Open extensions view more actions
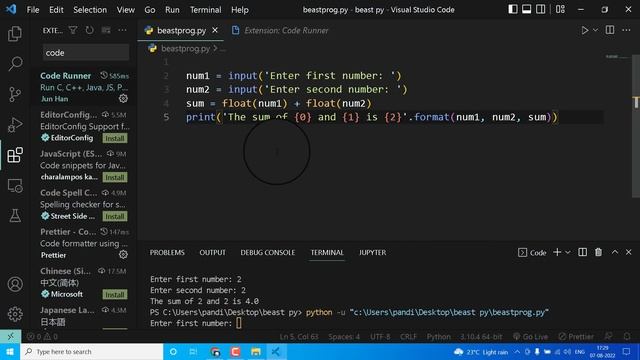This screenshot has width=640, height=360. pyautogui.click(x=122, y=30)
